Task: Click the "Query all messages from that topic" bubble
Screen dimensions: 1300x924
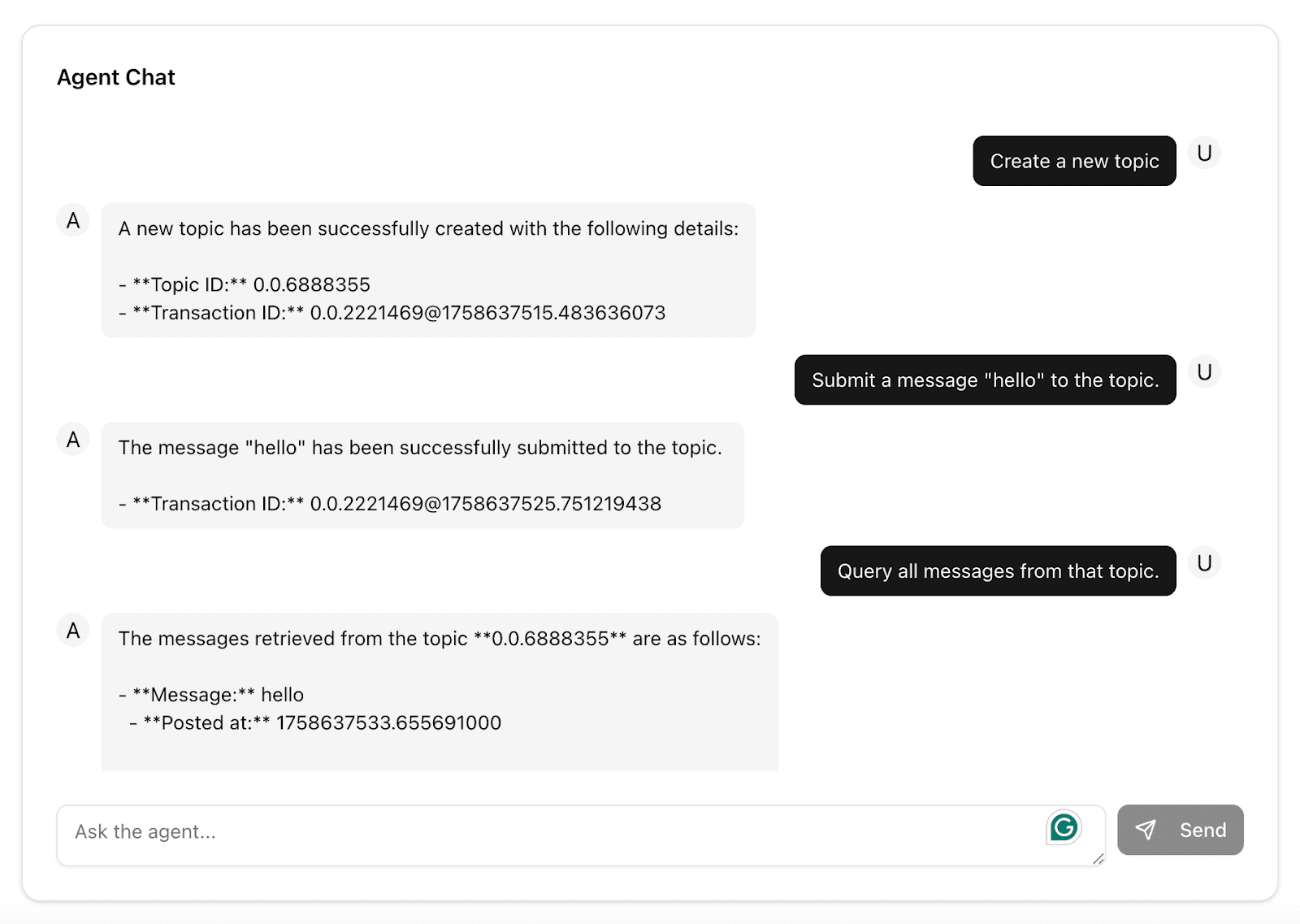Action: coord(998,571)
